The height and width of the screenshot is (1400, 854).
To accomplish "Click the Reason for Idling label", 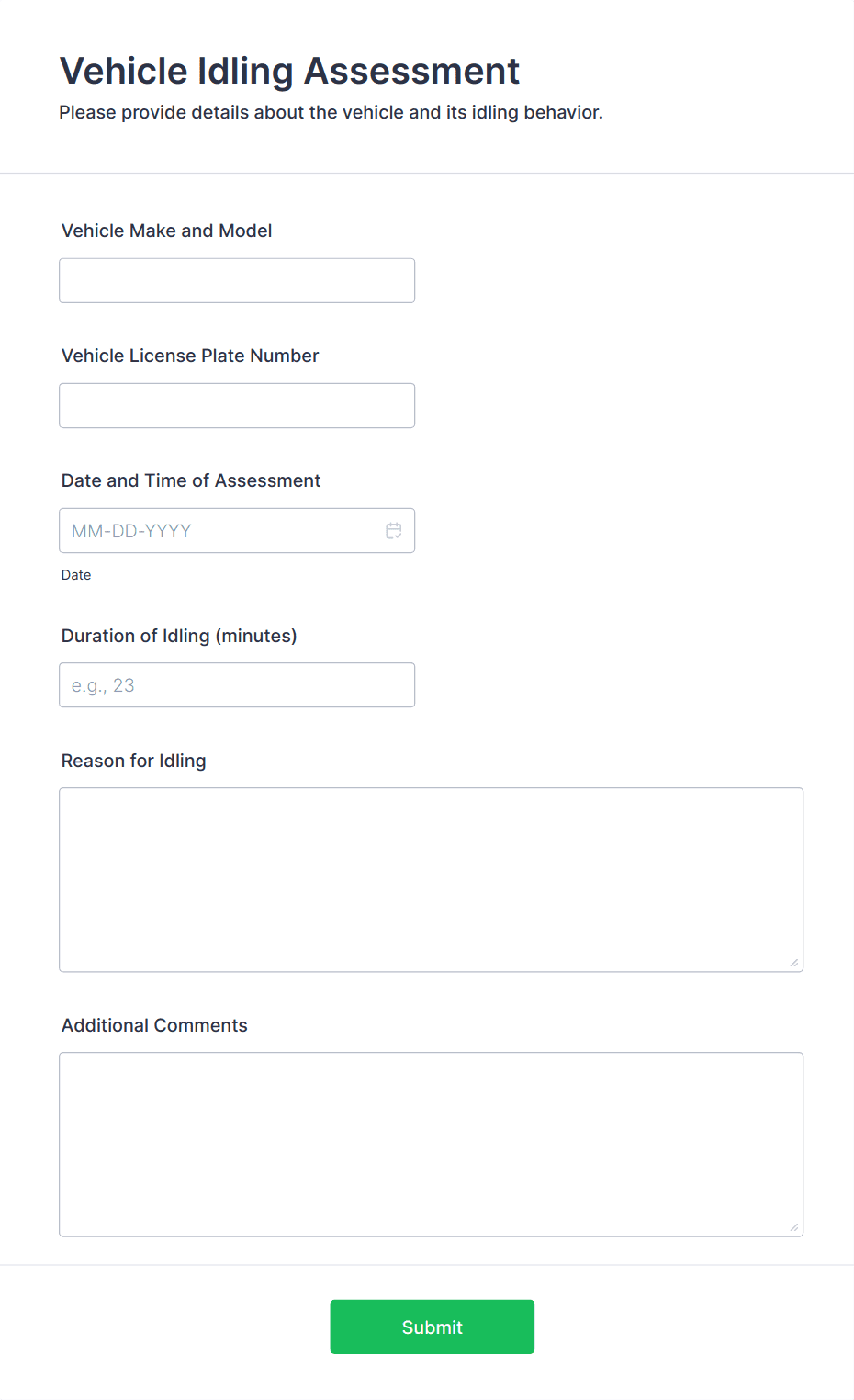I will coord(134,761).
